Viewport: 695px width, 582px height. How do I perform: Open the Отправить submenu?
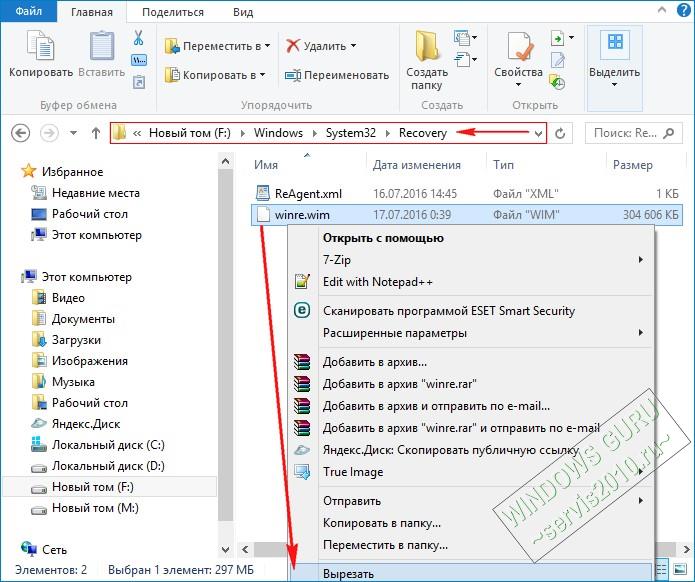tap(471, 501)
